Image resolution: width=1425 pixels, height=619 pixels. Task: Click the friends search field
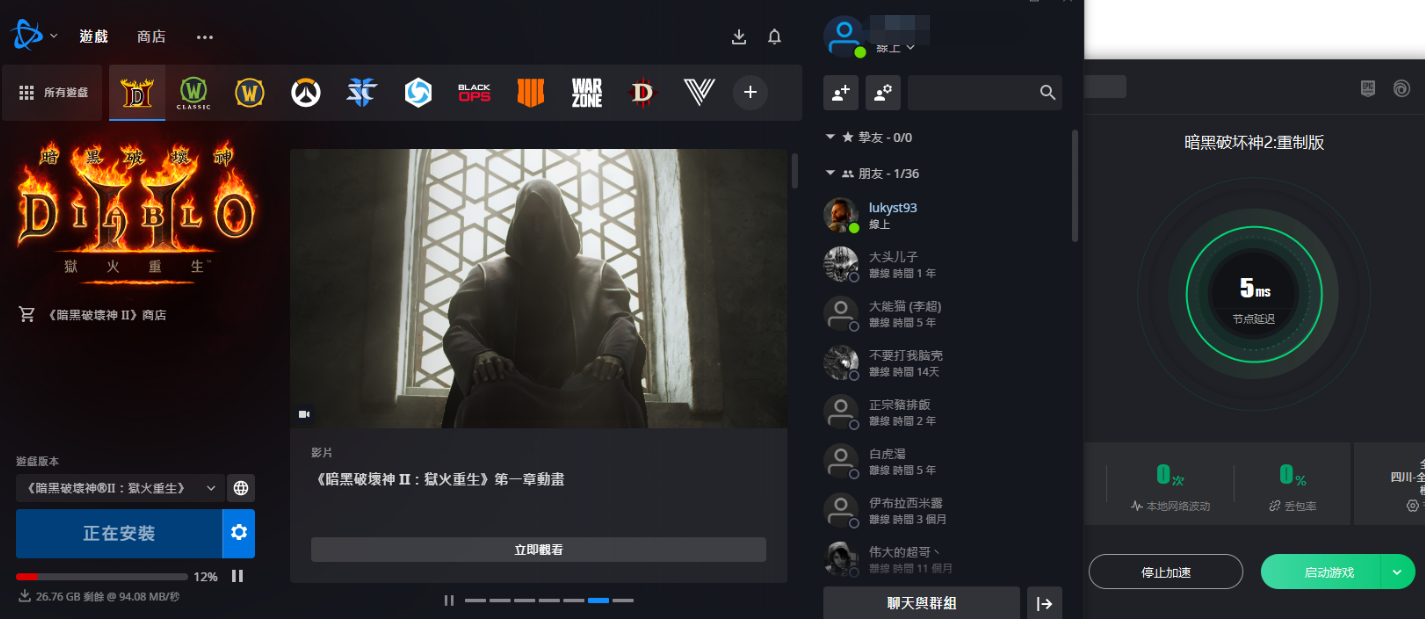[x=985, y=92]
